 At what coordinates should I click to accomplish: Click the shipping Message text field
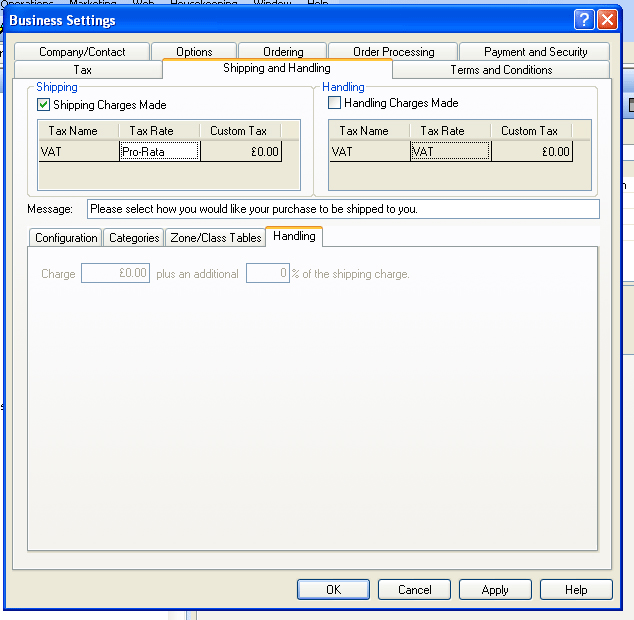[x=343, y=210]
